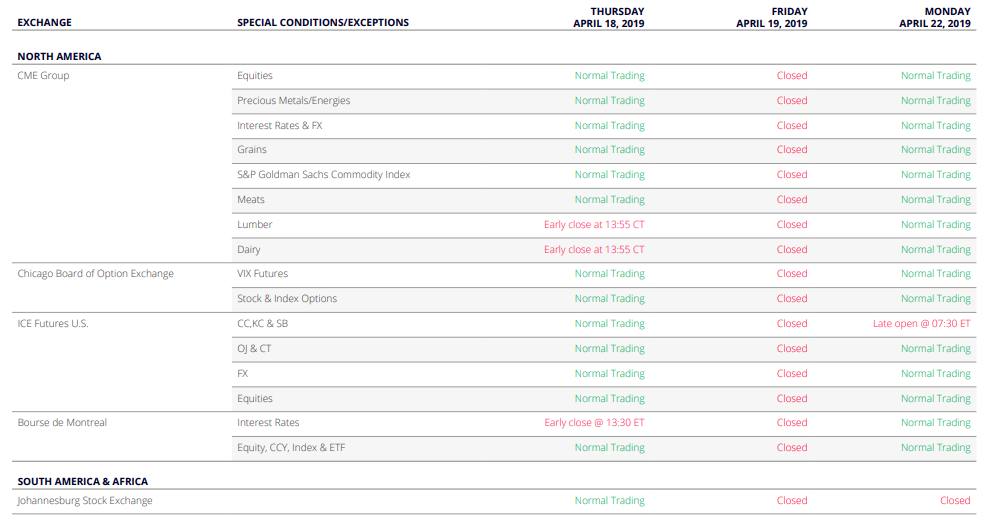Click Johannesburg Stock Exchange's Monday Closed cell
This screenshot has width=990, height=530.
point(955,501)
